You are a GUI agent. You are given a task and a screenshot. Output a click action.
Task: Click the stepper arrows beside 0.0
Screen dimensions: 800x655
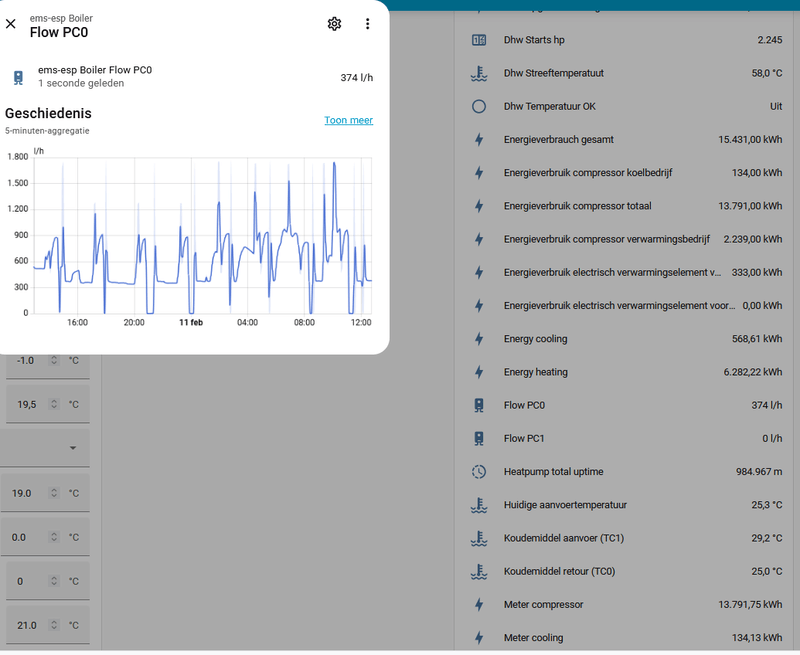tap(54, 537)
